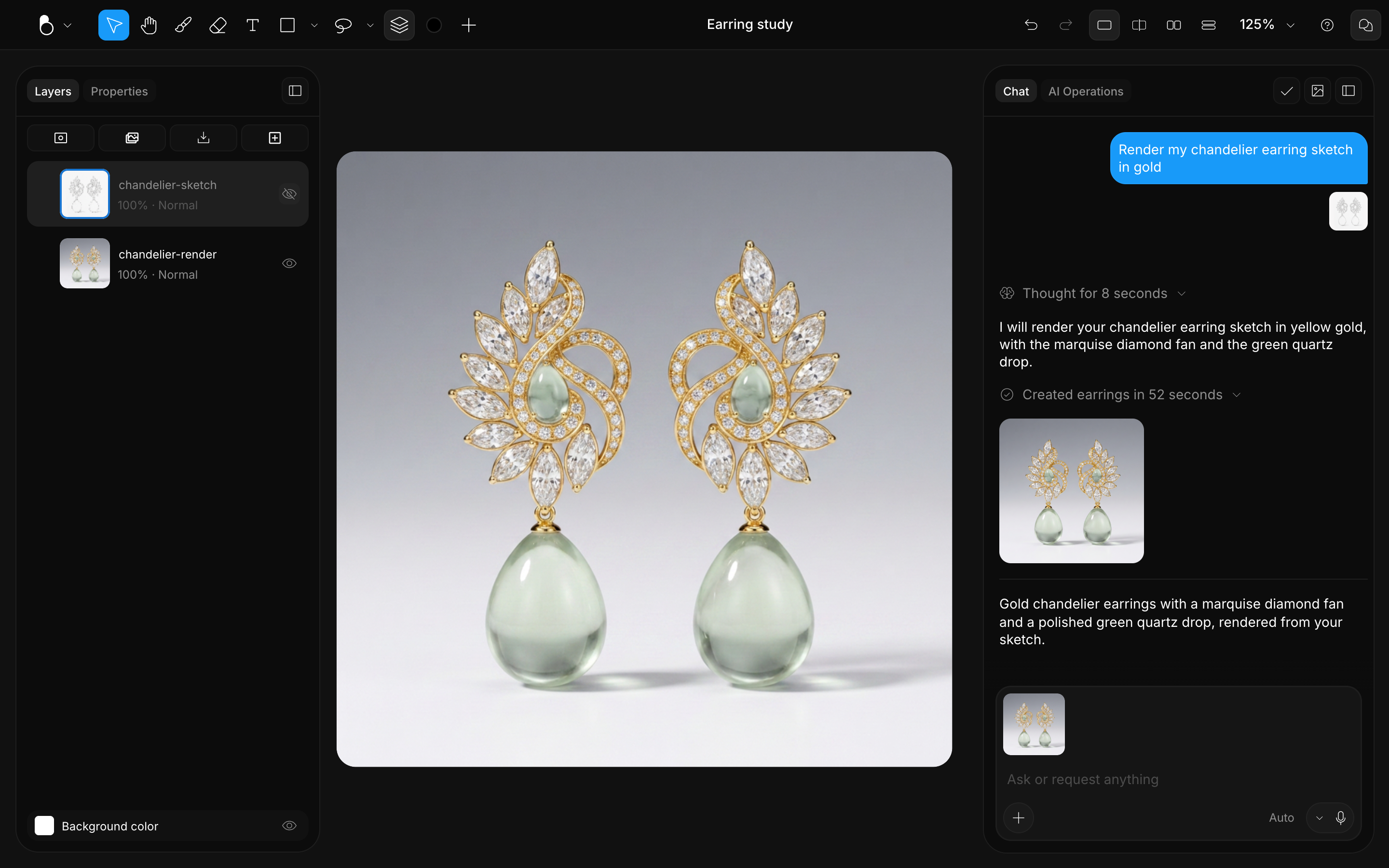Switch to side-by-side view mode
The width and height of the screenshot is (1389, 868).
pos(1174,25)
